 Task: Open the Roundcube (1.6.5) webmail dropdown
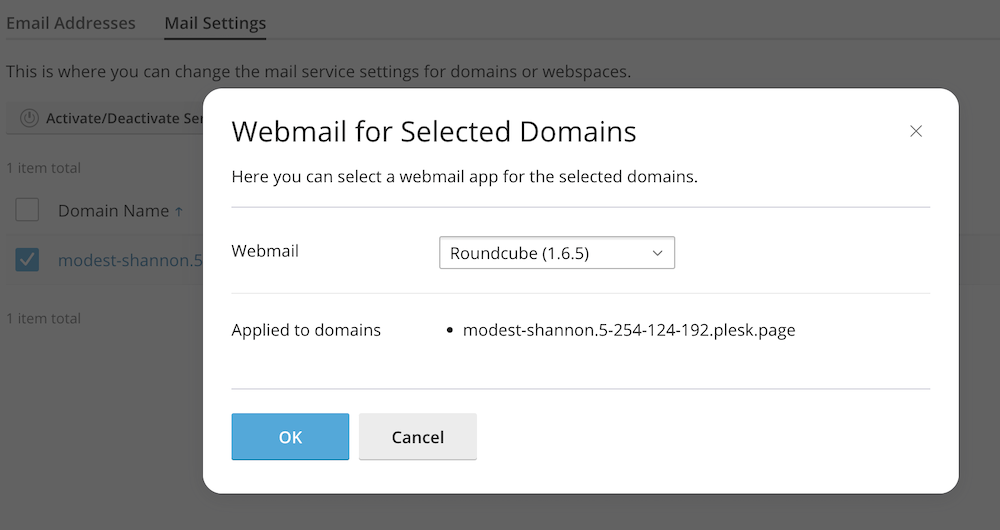click(557, 253)
